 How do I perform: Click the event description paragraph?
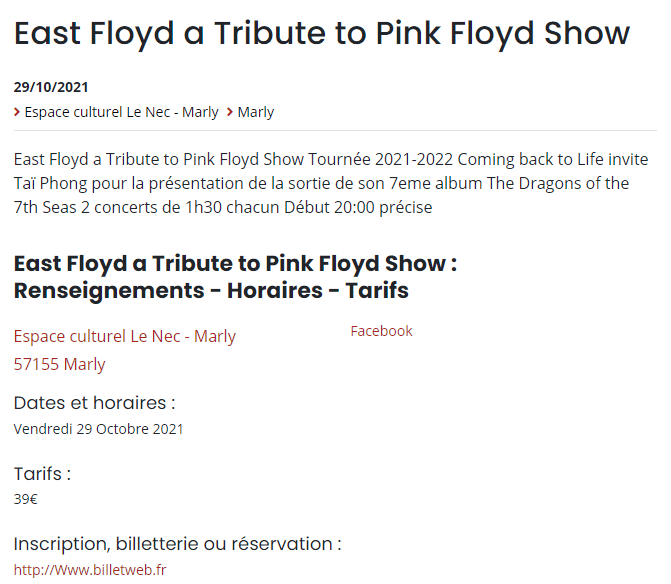tap(331, 183)
